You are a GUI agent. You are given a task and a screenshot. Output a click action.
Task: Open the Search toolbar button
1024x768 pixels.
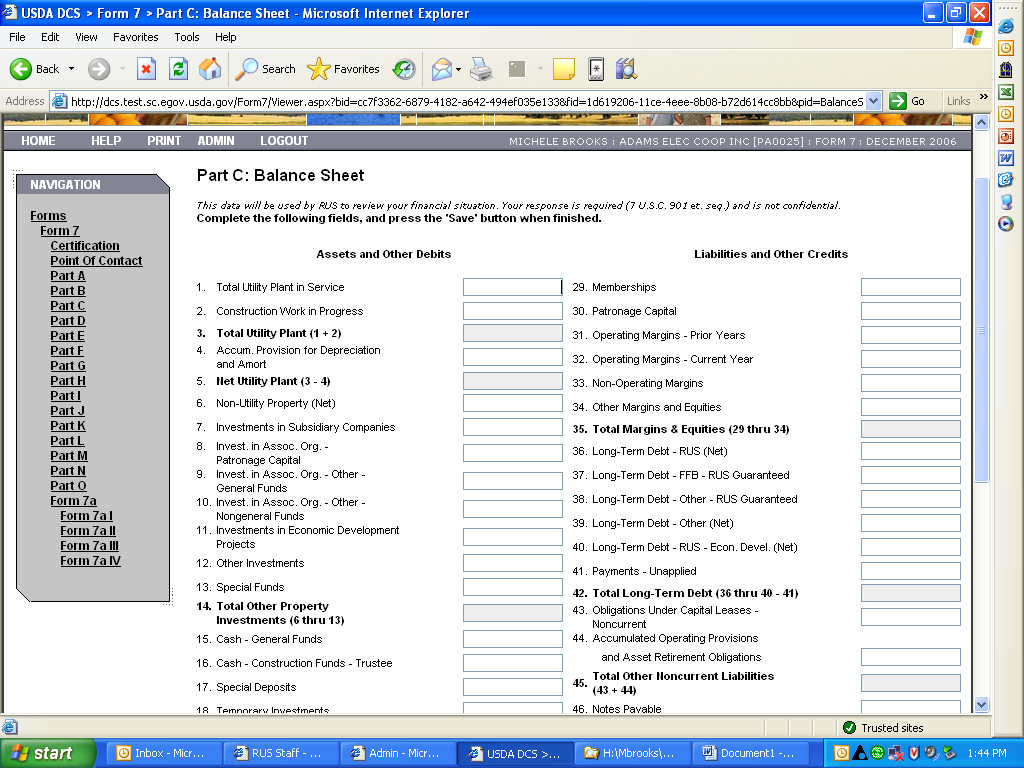265,69
